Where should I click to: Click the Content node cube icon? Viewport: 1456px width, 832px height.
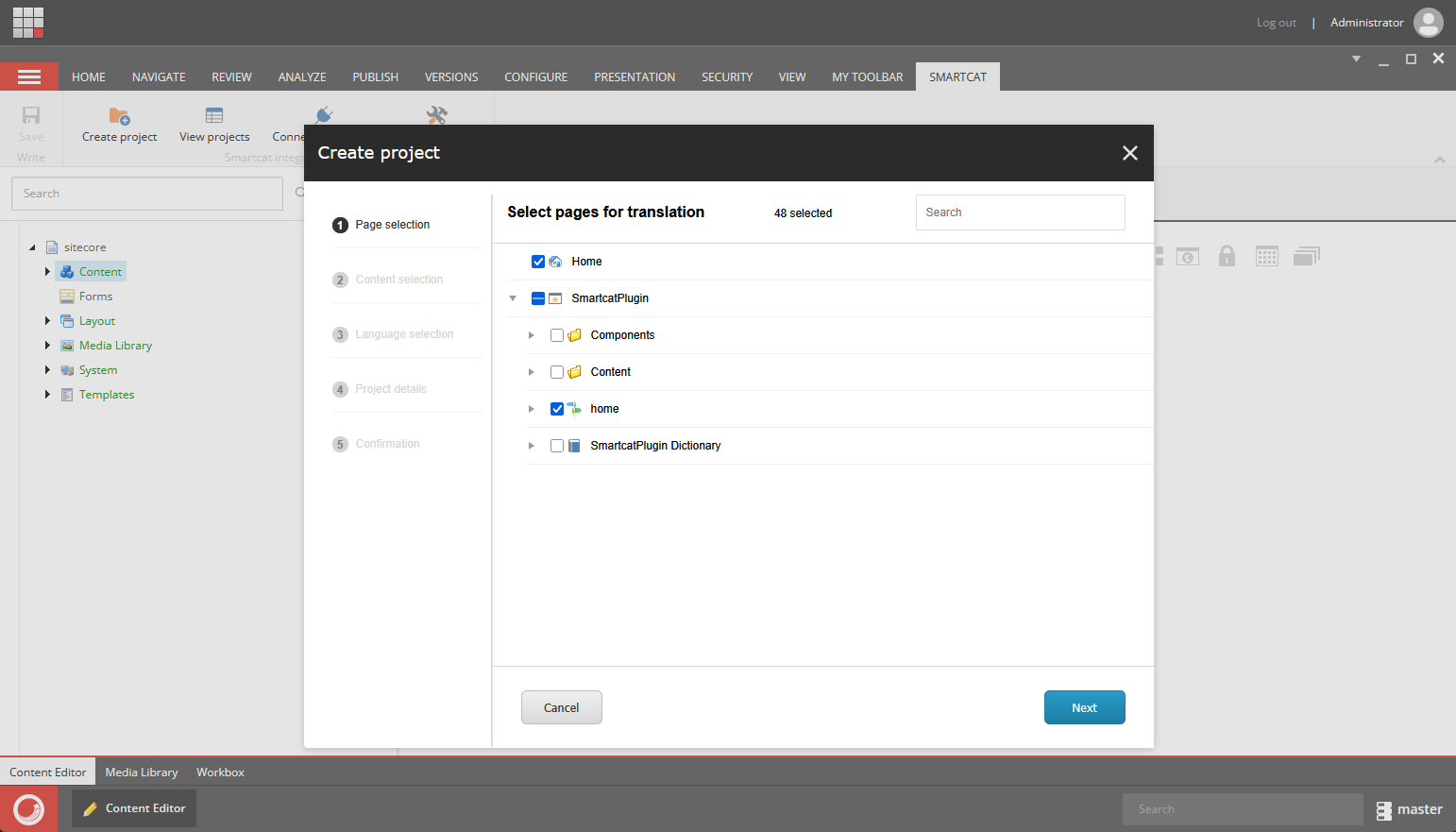(67, 272)
